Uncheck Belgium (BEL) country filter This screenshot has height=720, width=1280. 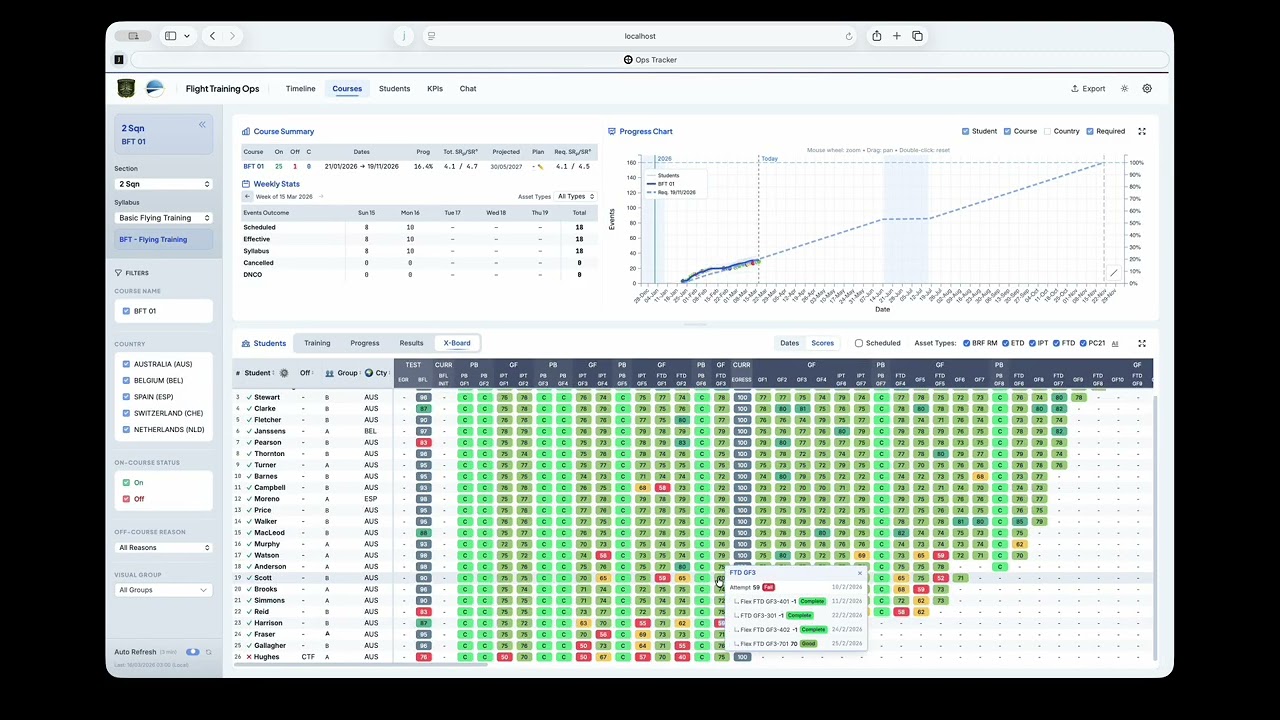(x=126, y=381)
